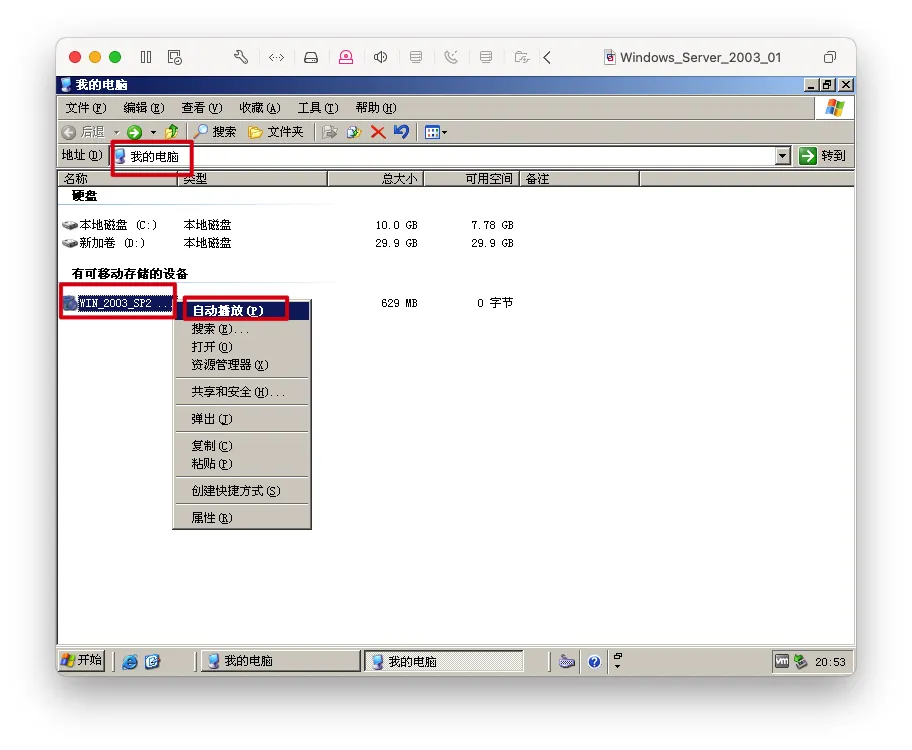Choose 自动播放(P) in context menu
The width and height of the screenshot is (912, 750).
click(x=242, y=311)
